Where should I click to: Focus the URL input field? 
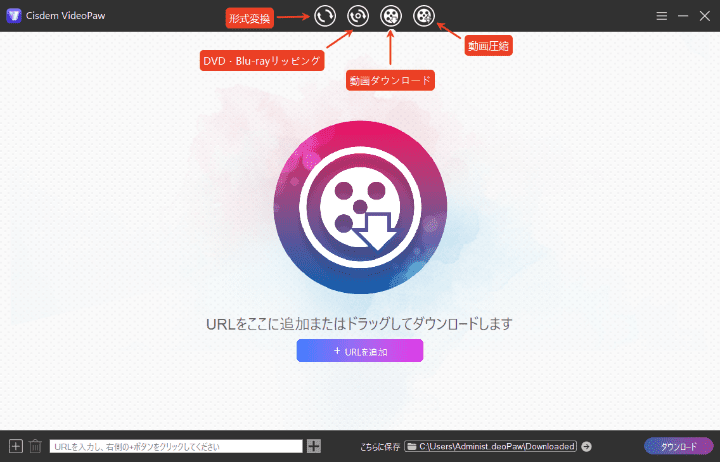(x=176, y=446)
